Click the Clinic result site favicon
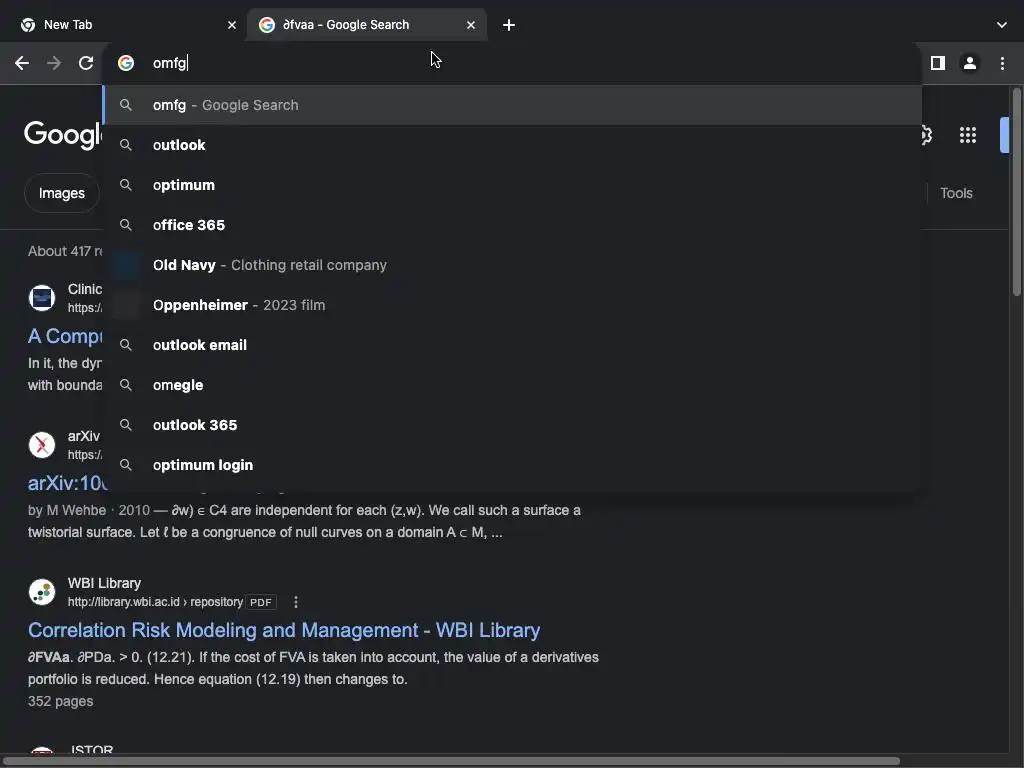This screenshot has width=1024, height=768. (42, 298)
